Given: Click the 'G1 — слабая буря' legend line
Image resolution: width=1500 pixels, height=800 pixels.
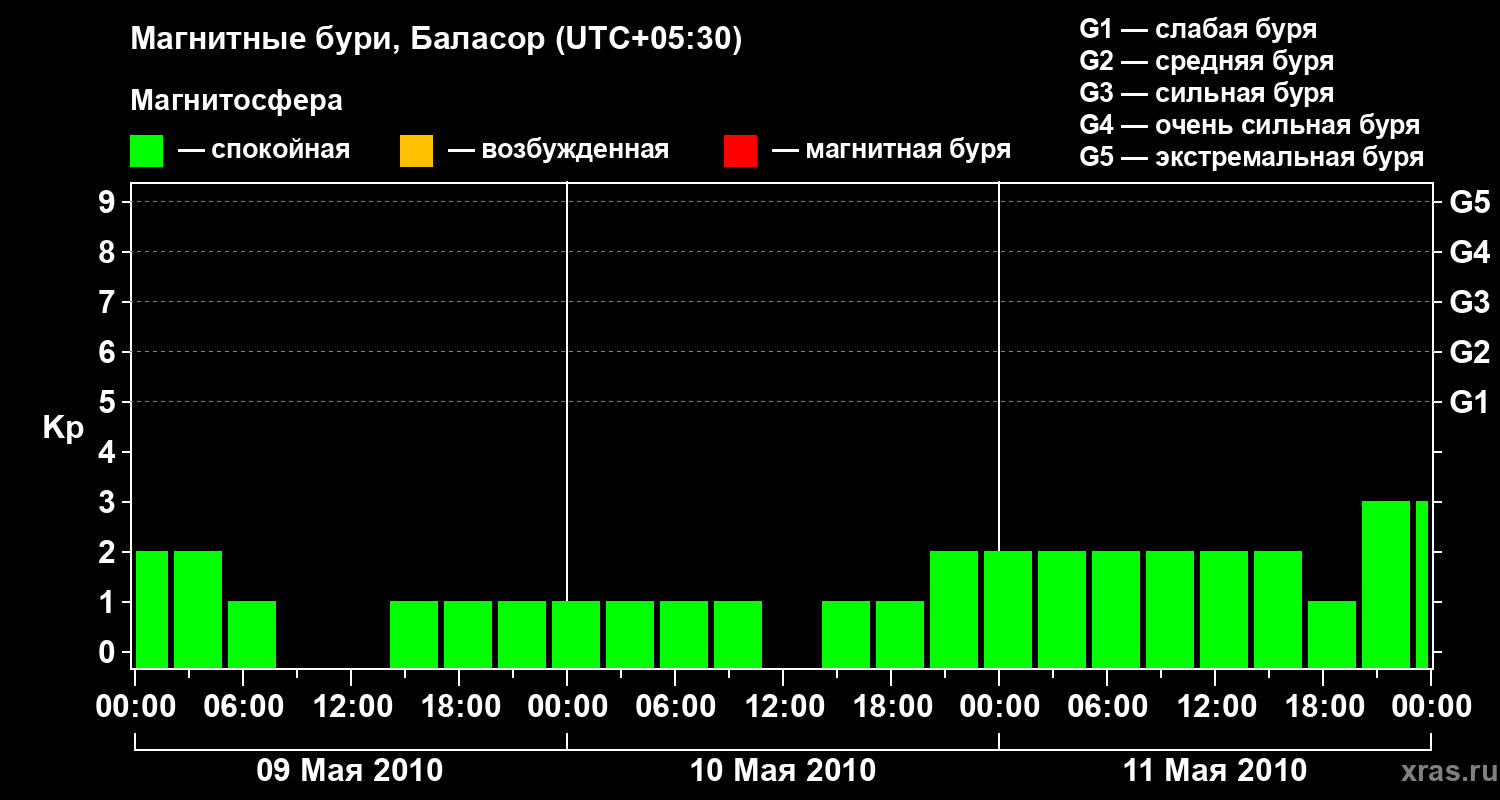Looking at the screenshot, I should 1198,29.
